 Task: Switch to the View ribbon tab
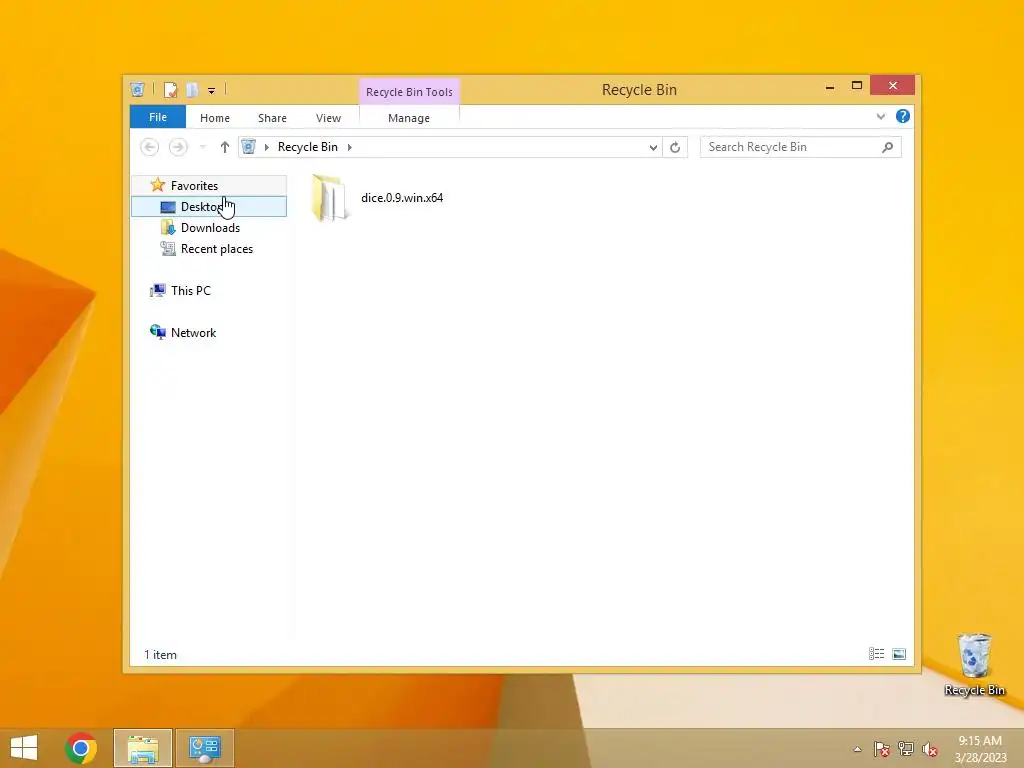click(328, 118)
